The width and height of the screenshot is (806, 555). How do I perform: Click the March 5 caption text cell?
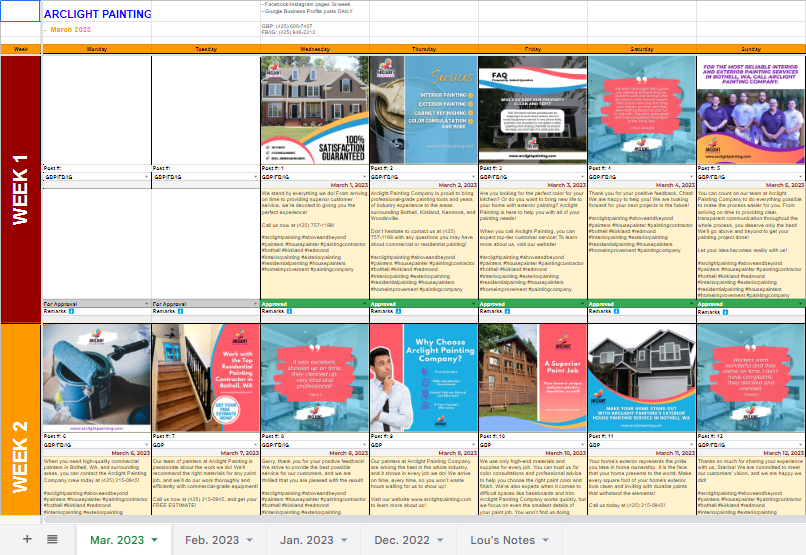[x=750, y=244]
